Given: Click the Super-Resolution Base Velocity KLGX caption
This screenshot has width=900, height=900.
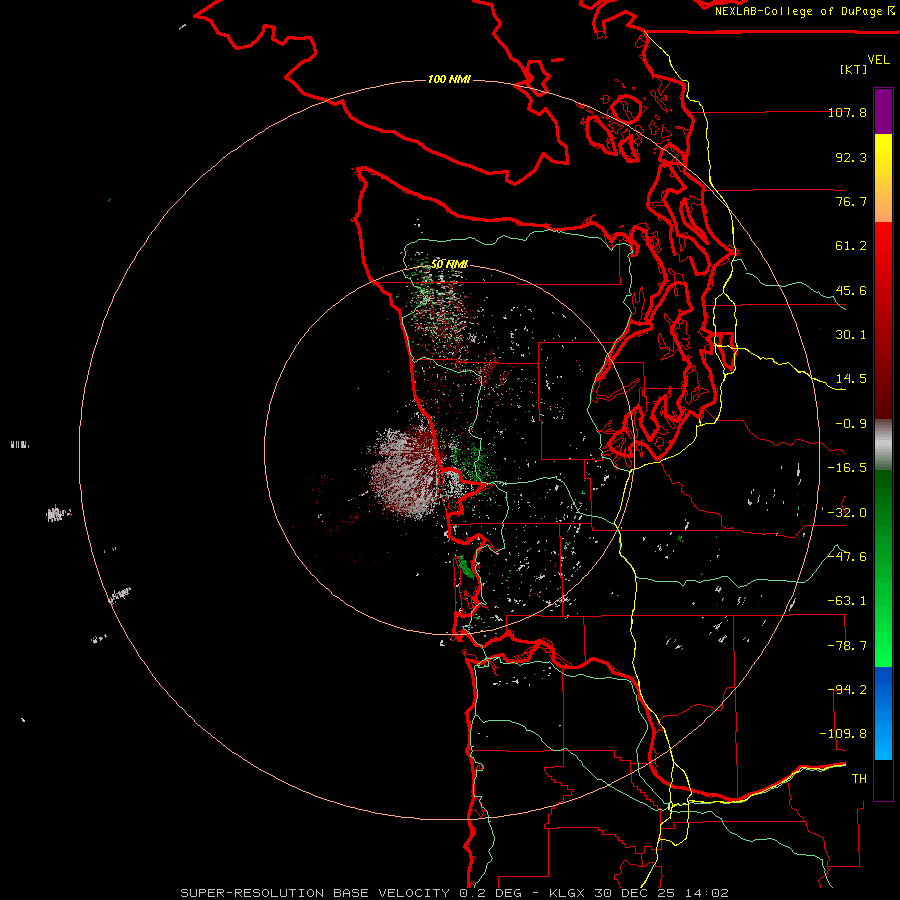Looking at the screenshot, I should [454, 893].
